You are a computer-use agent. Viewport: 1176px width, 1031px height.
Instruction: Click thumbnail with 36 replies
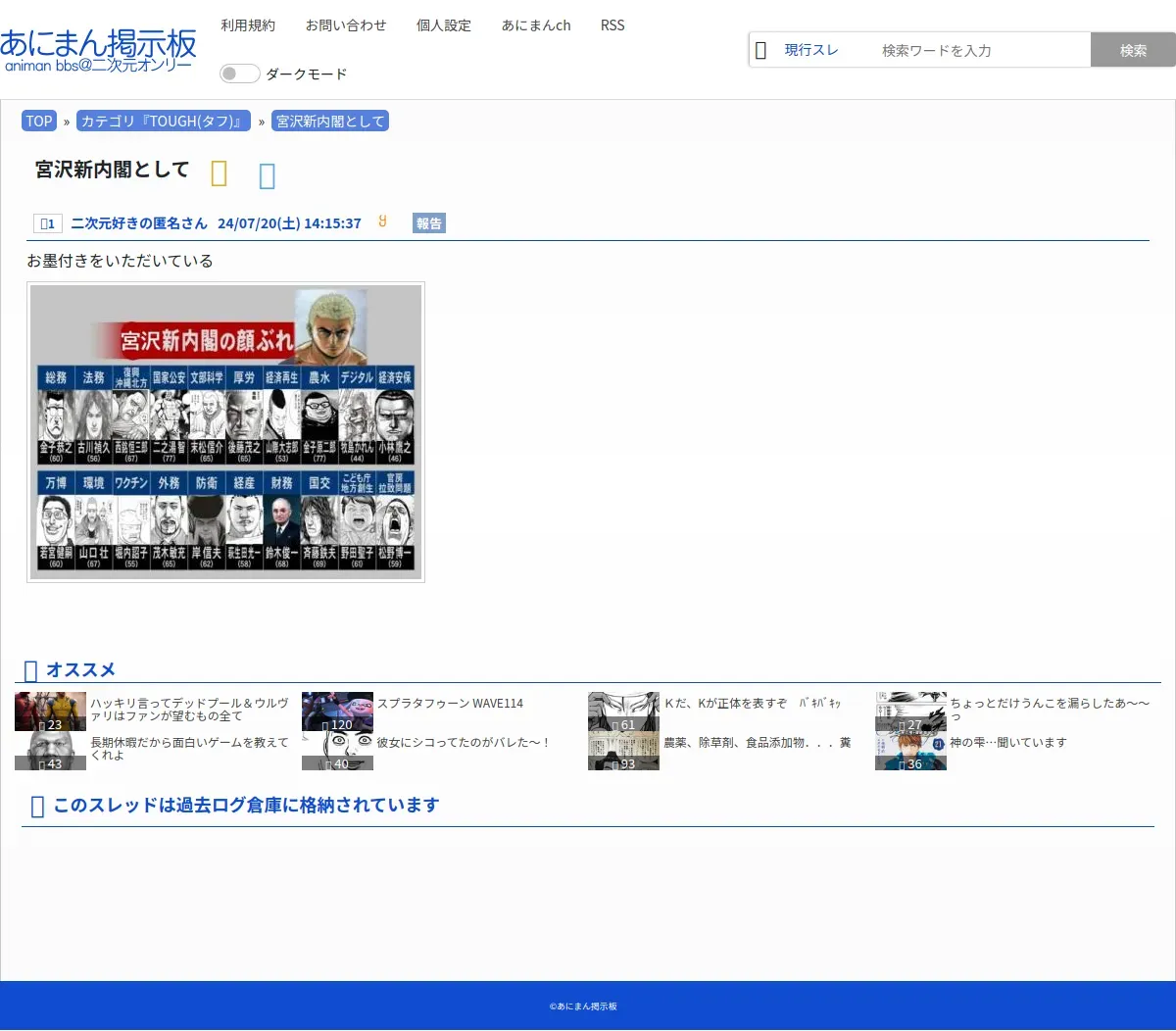(x=910, y=751)
